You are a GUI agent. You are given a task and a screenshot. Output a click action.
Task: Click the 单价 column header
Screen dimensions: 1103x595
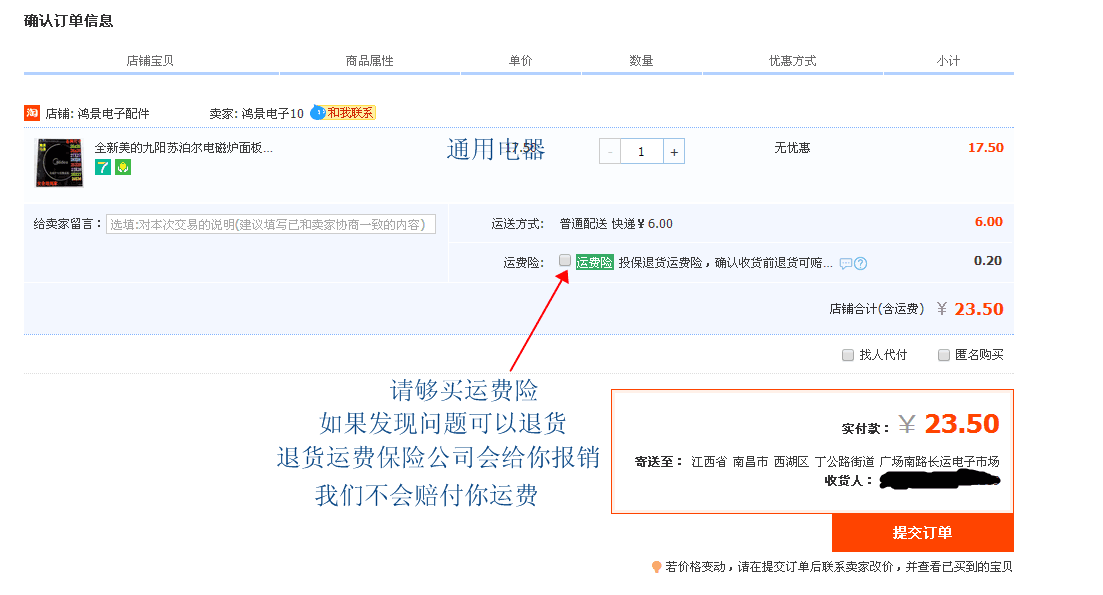click(x=521, y=60)
